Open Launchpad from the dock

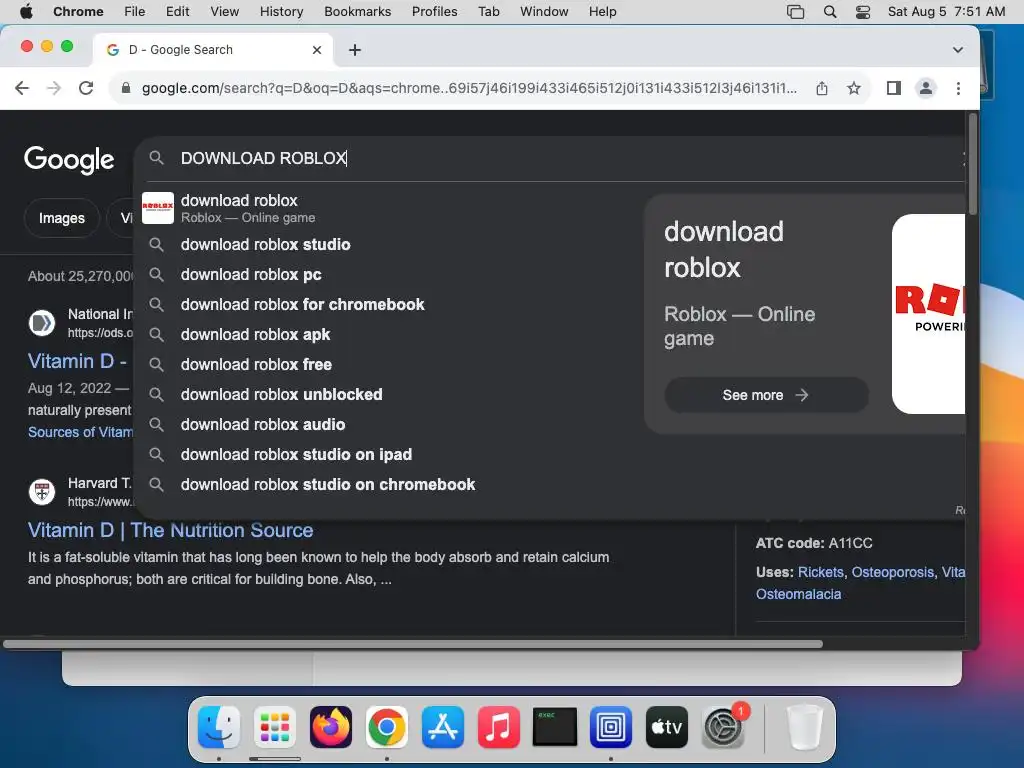(x=275, y=726)
